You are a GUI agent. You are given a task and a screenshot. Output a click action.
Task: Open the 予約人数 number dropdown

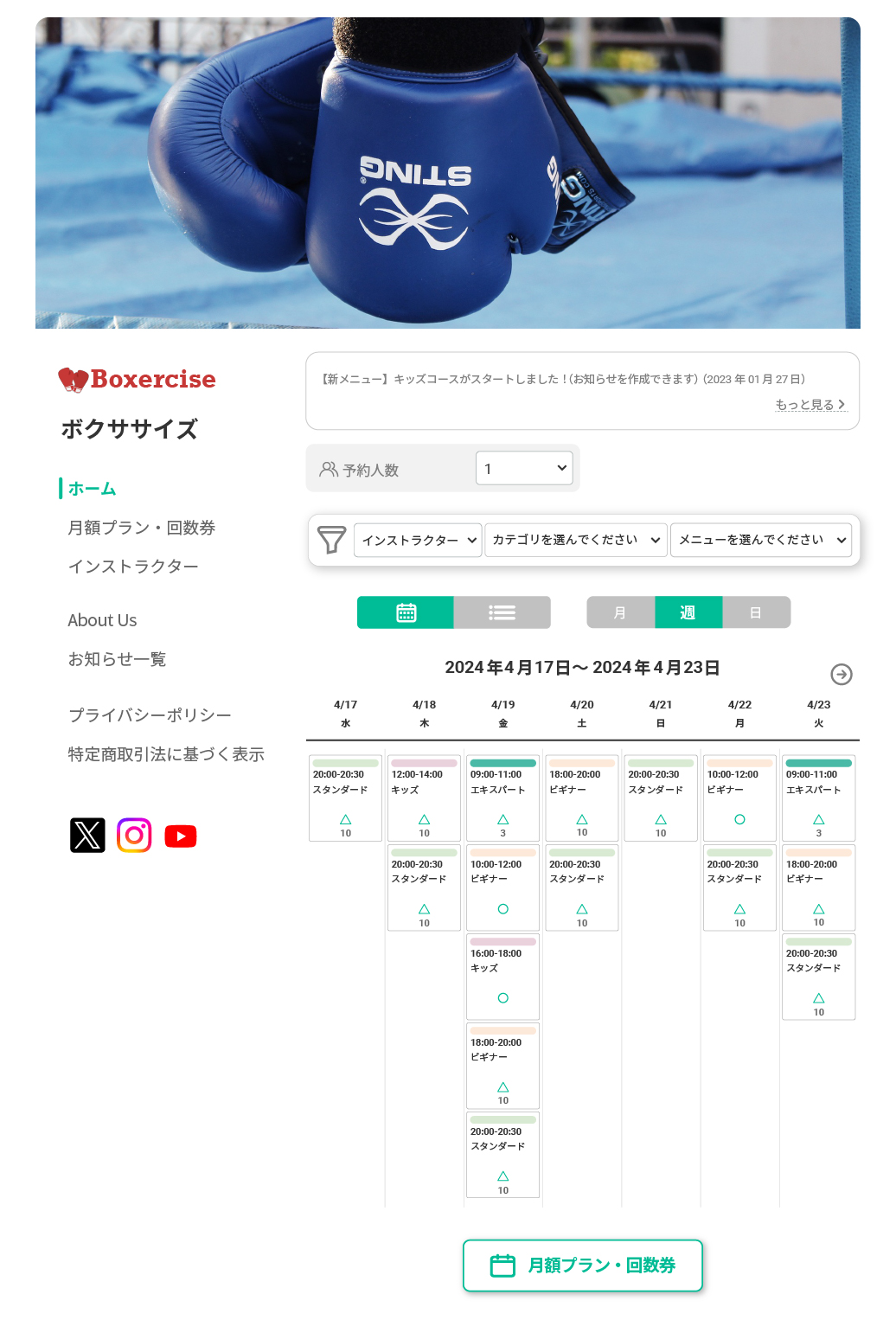(524, 468)
